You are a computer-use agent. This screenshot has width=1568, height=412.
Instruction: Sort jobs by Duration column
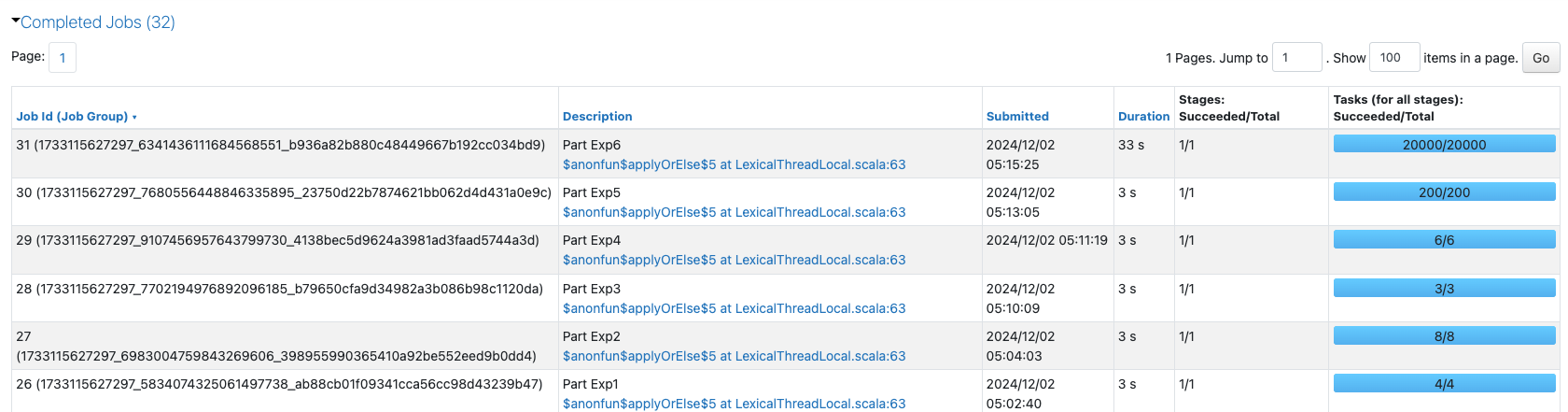[x=1143, y=117]
